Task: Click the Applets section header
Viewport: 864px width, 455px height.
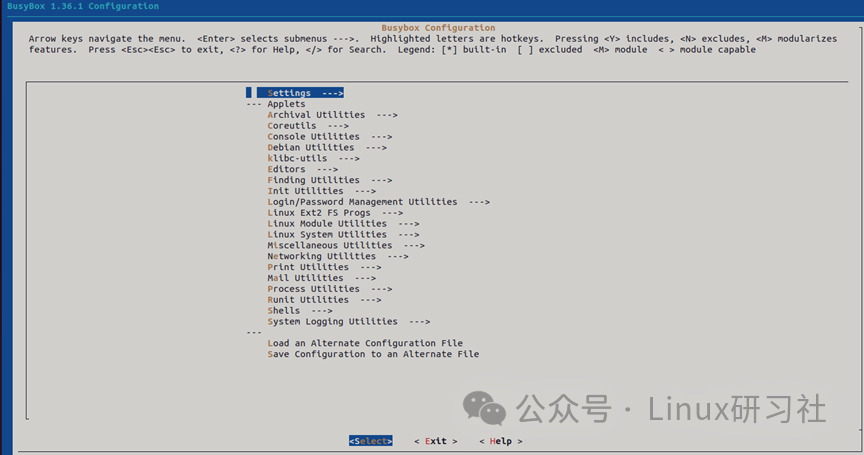Action: tap(286, 104)
